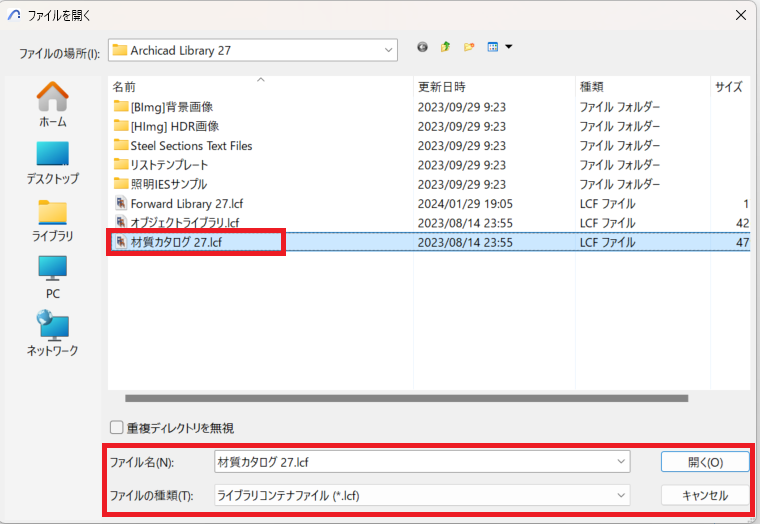Click LCF ファイル type of Forward Library
The height and width of the screenshot is (524, 760).
[x=607, y=204]
